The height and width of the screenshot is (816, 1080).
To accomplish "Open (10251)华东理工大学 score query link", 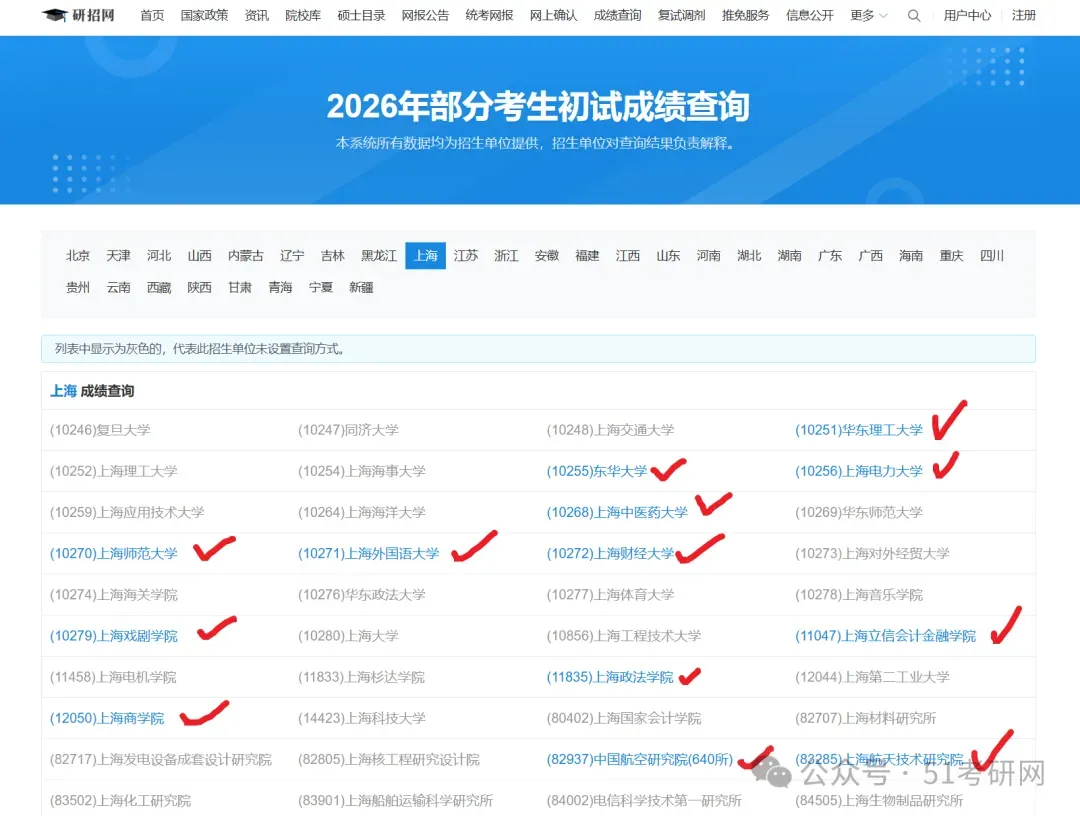I will (x=859, y=430).
